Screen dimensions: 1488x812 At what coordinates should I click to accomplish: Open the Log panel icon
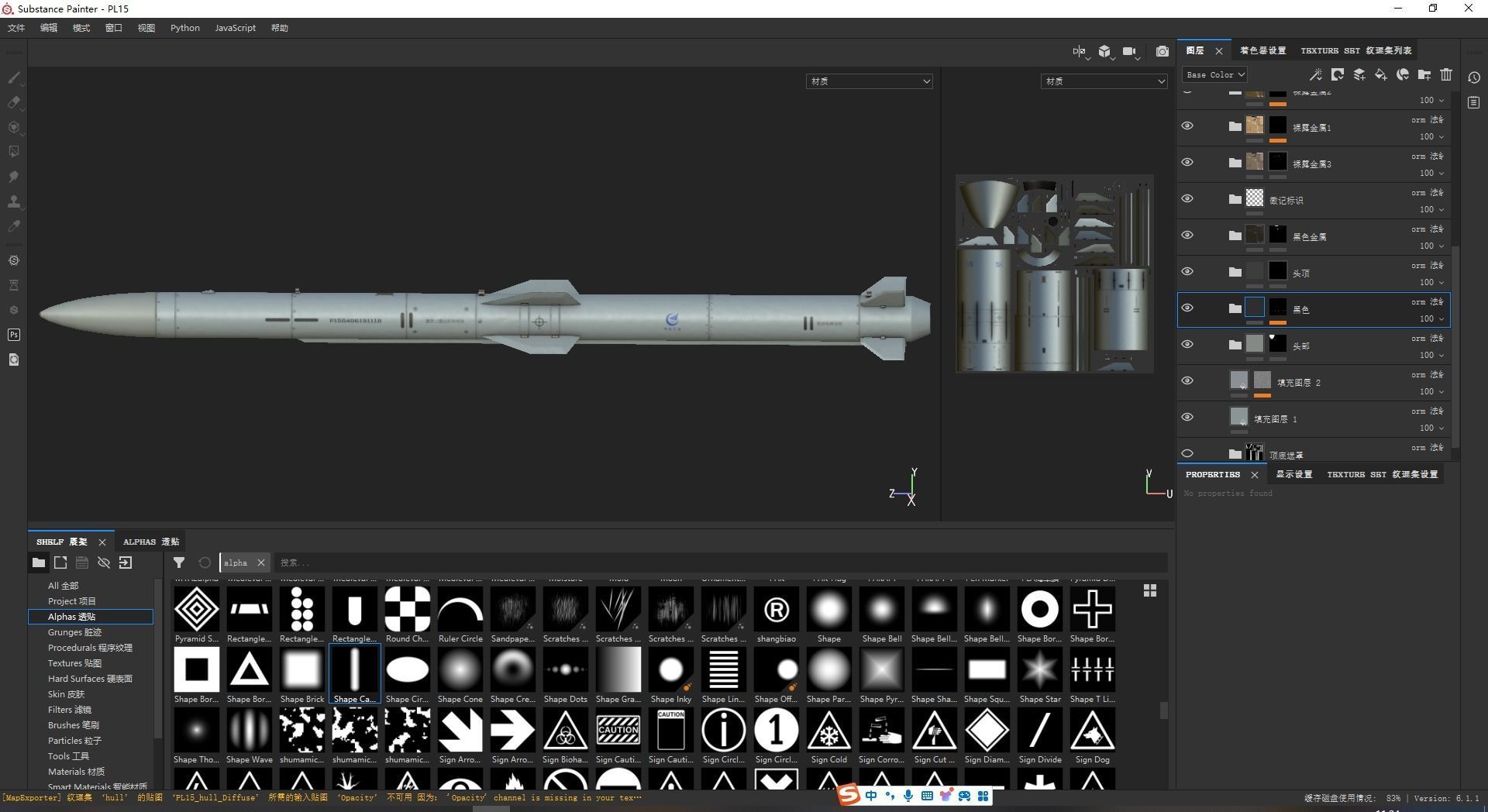pyautogui.click(x=1474, y=102)
